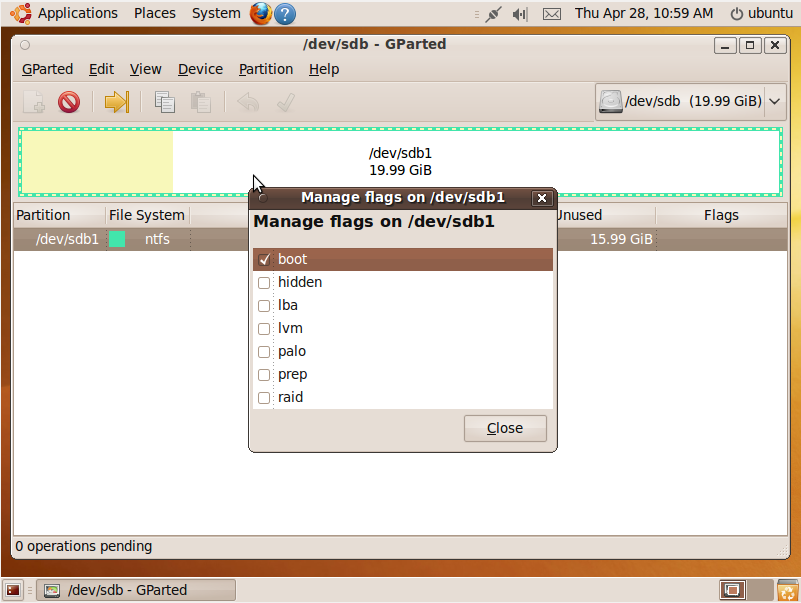This screenshot has width=801, height=603.
Task: Open the Trash icon in the bottom panel
Action: tap(788, 590)
